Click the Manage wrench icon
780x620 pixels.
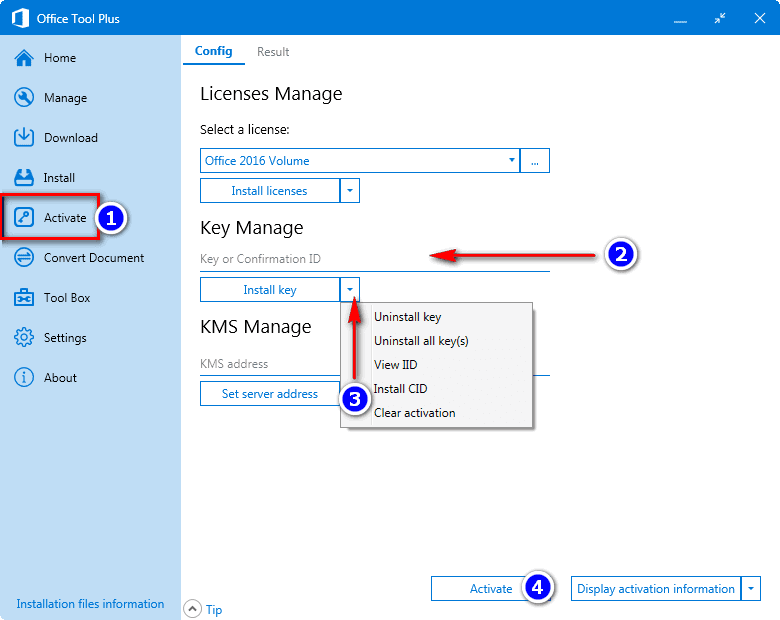(24, 98)
